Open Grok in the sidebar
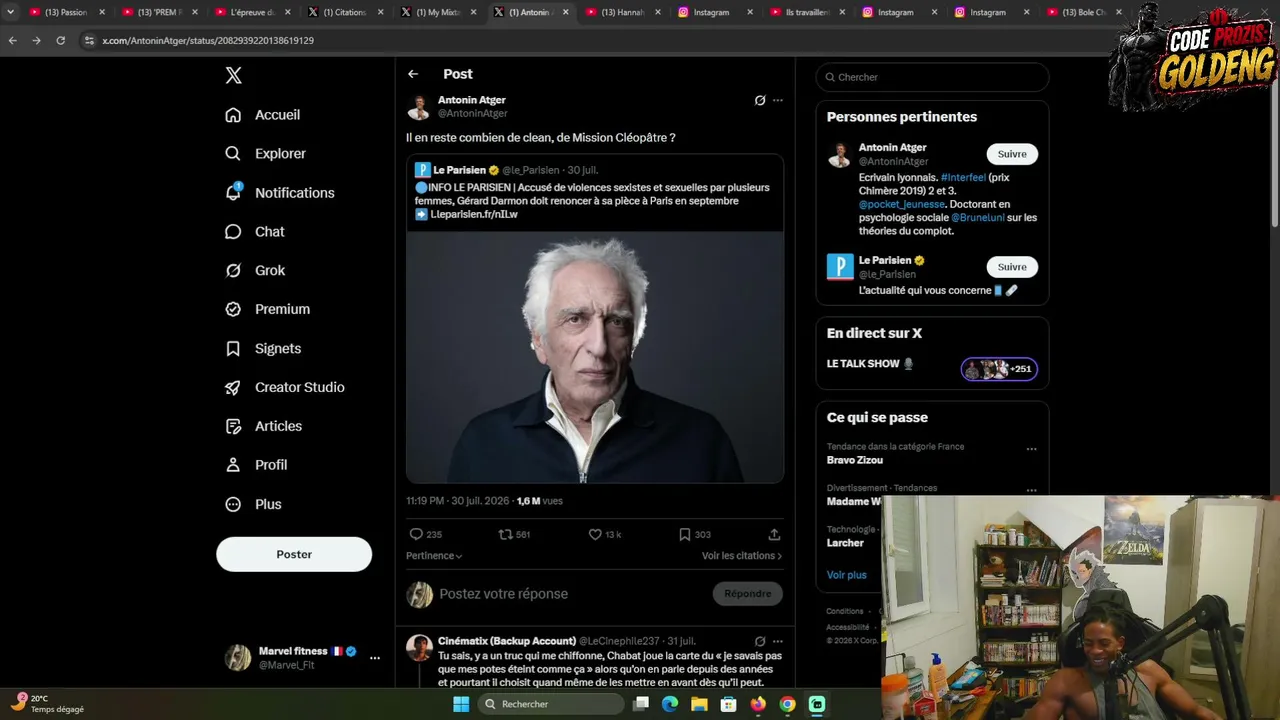The width and height of the screenshot is (1280, 720). pos(255,271)
